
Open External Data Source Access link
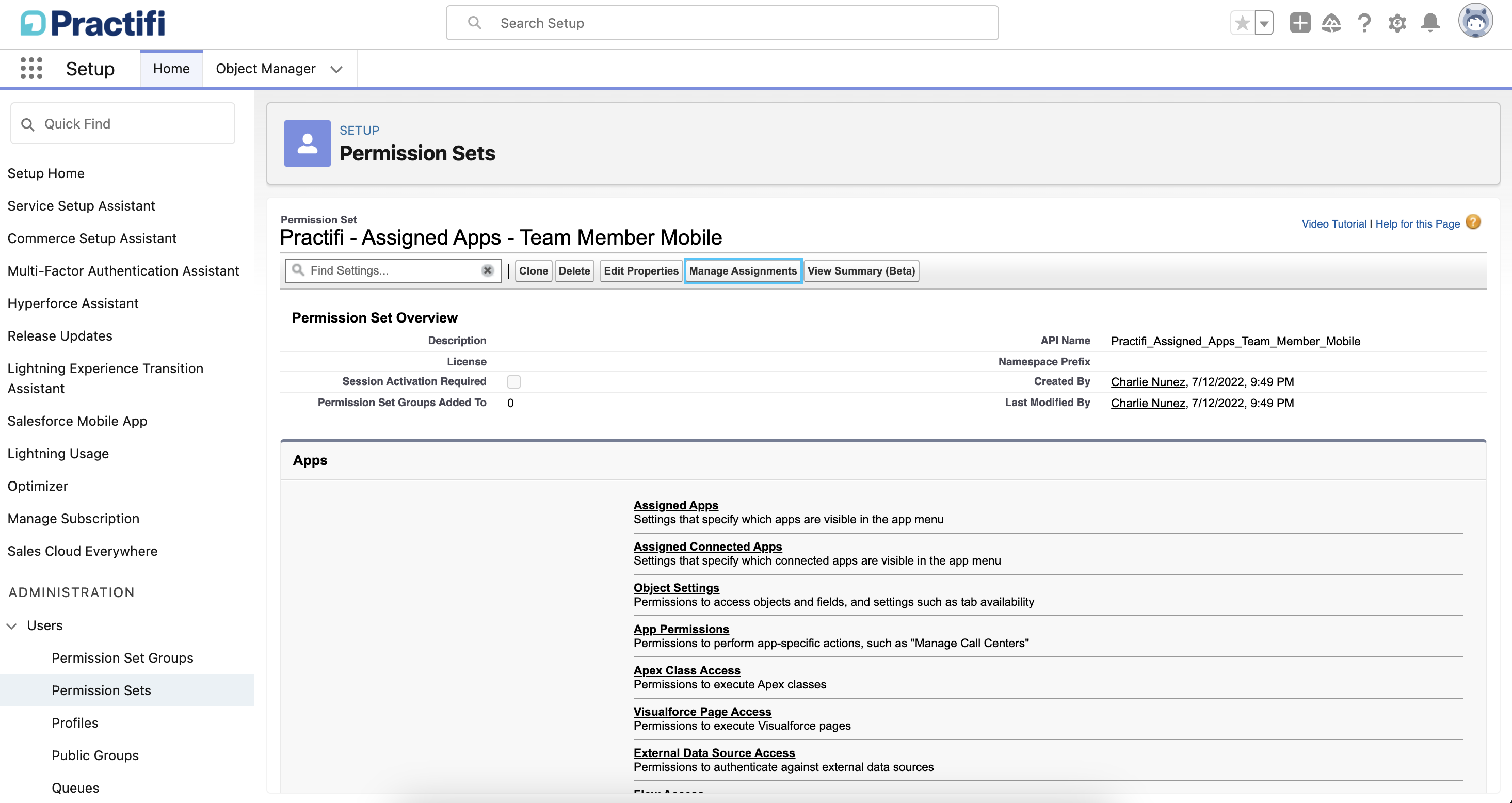714,753
